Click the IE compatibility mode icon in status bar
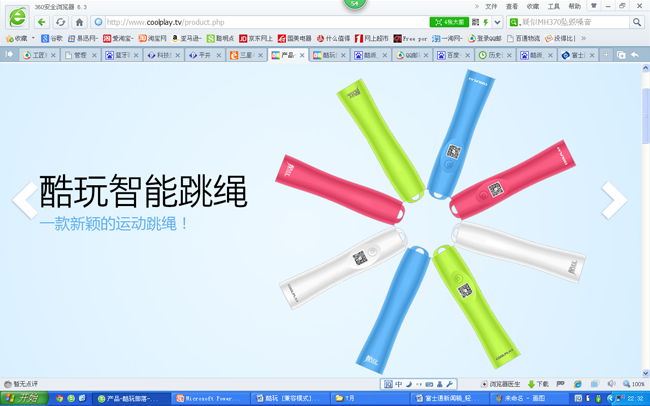Image resolution: width=650 pixels, height=406 pixels. [577, 384]
